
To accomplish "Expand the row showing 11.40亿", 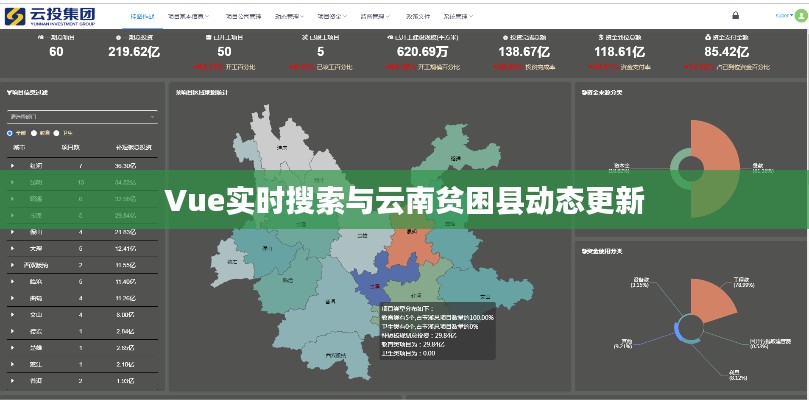I will tap(13, 282).
